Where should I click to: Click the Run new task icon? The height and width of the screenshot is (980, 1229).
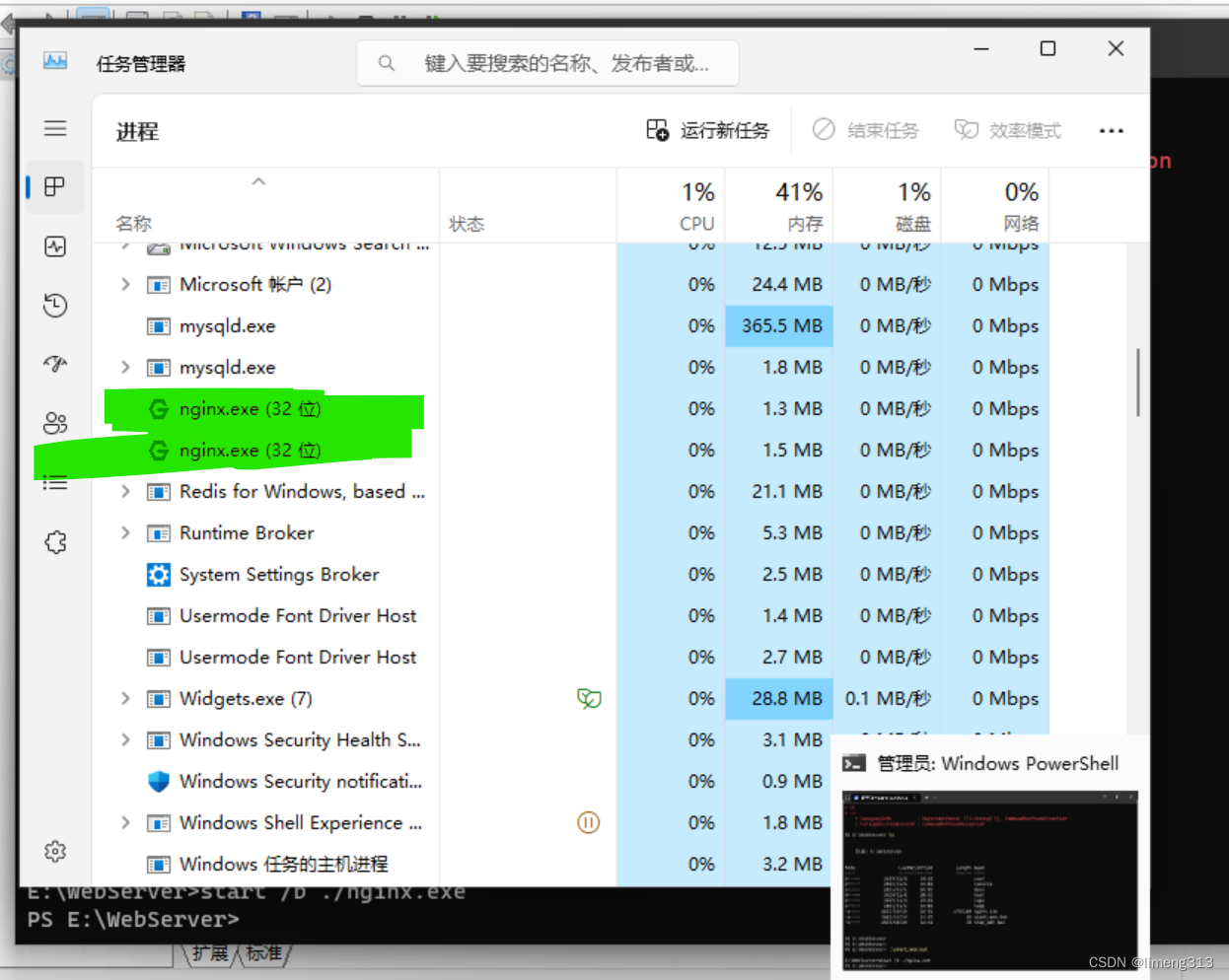[x=657, y=130]
